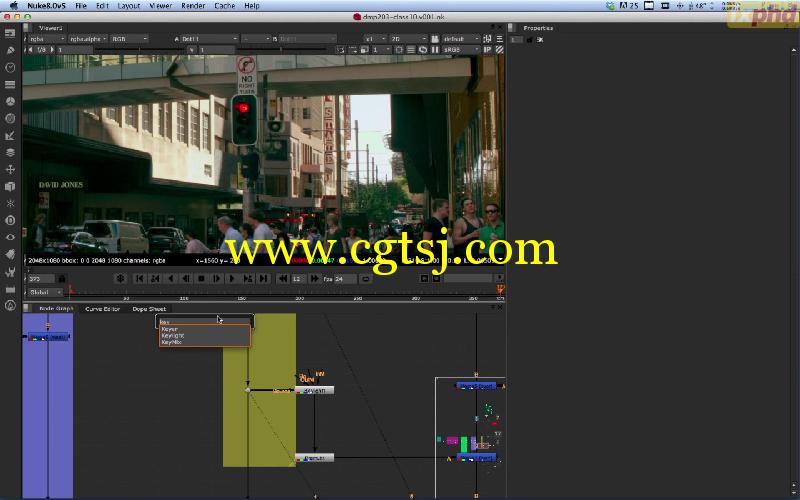Play forward in viewer
800x500 pixels.
(x=232, y=279)
